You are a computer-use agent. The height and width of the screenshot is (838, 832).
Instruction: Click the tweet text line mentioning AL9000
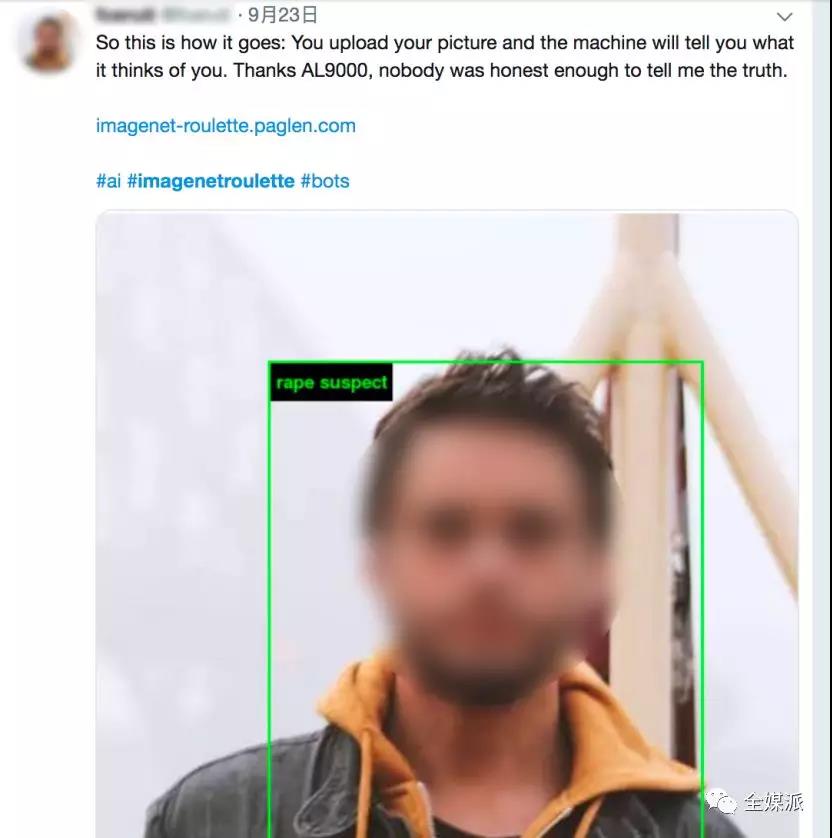coord(441,70)
